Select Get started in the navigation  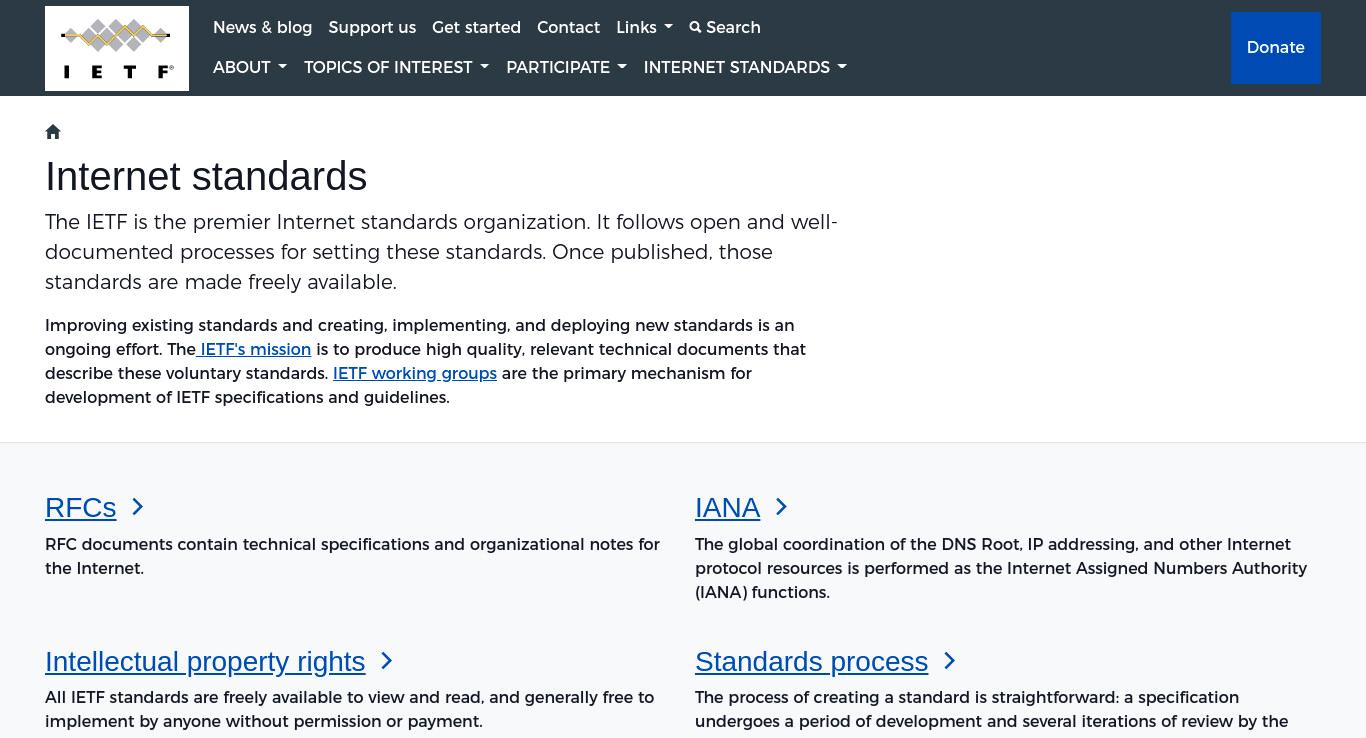tap(476, 27)
